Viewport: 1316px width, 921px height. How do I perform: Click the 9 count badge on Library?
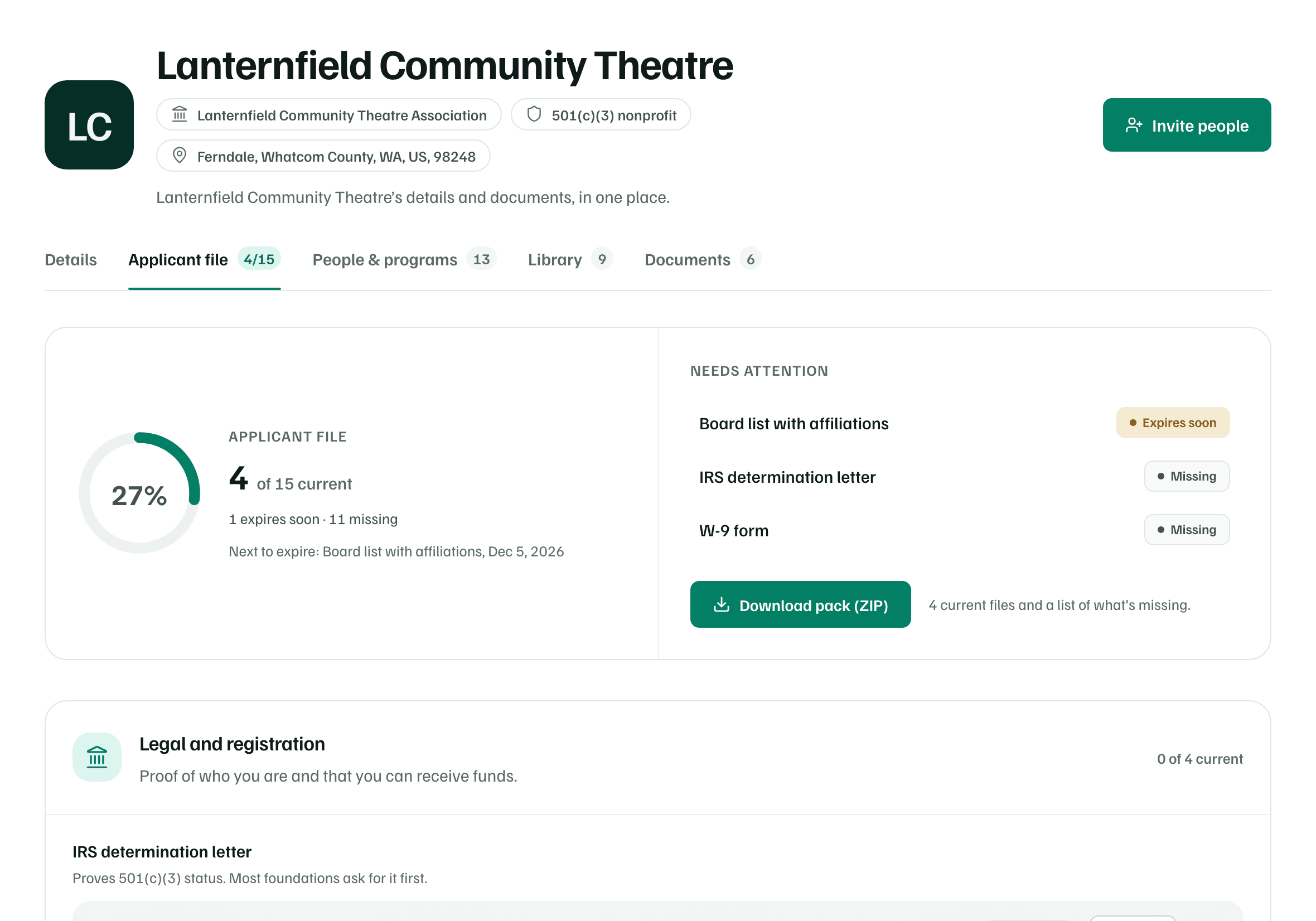point(602,259)
